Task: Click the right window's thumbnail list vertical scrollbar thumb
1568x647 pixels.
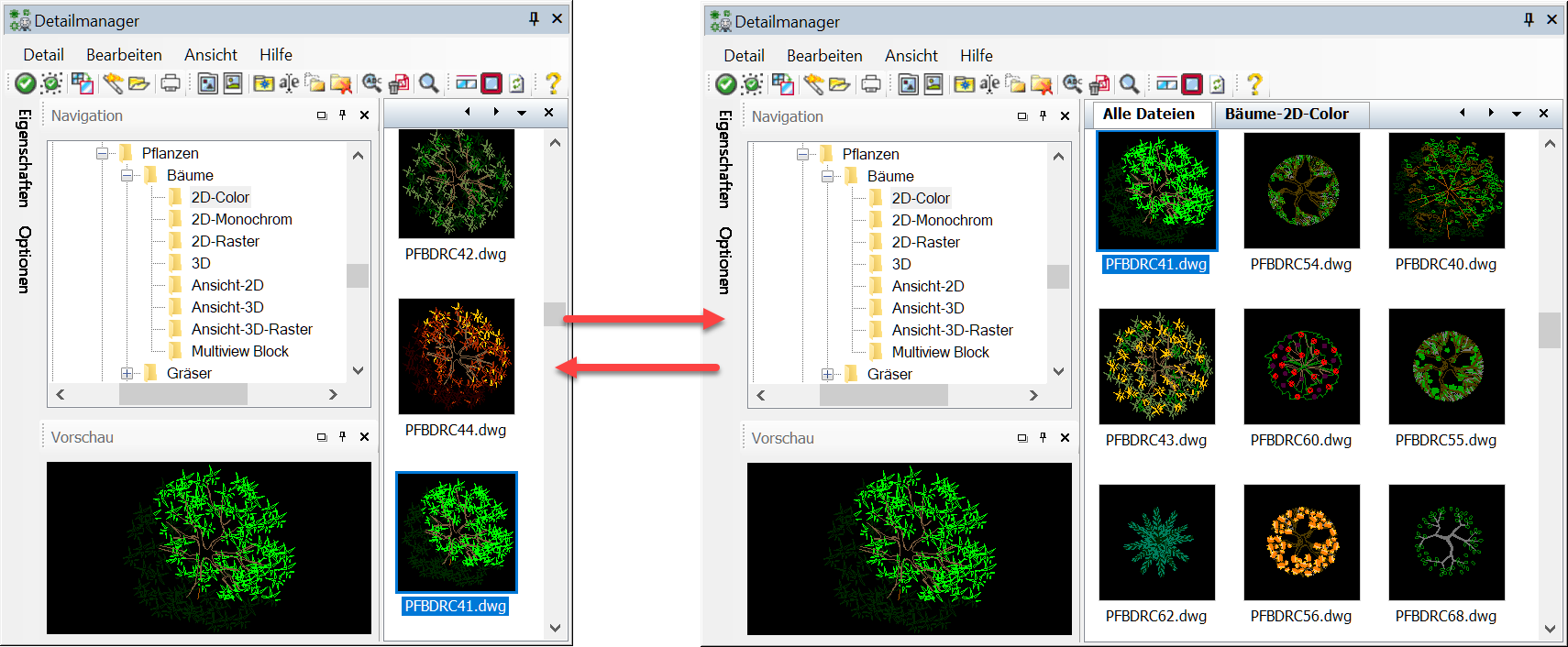Action: point(1549,330)
